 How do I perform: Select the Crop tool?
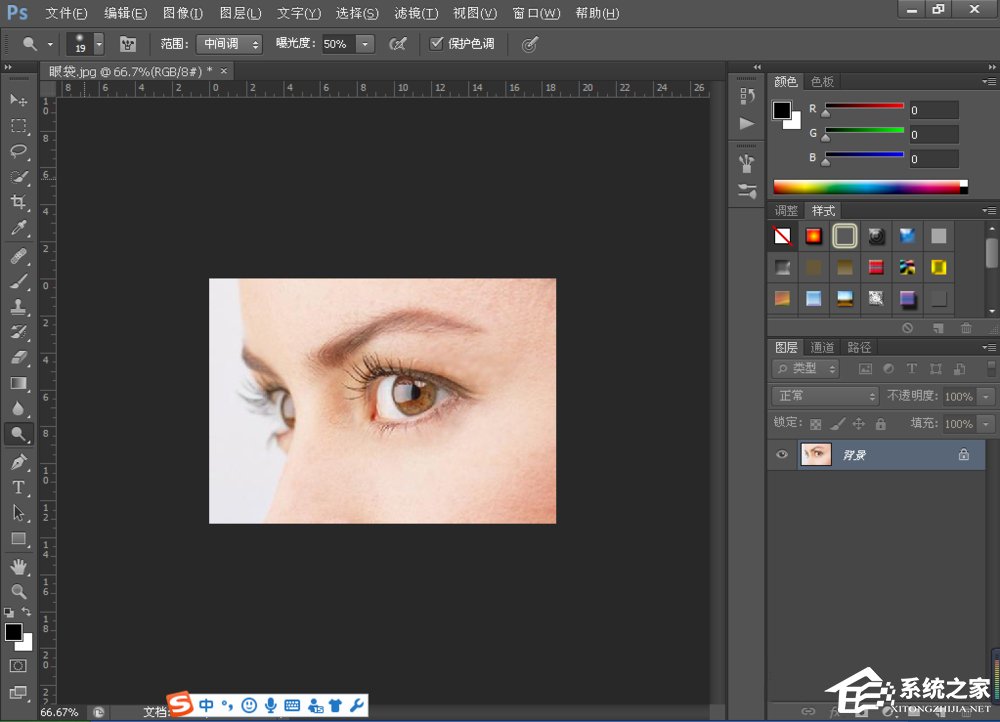pyautogui.click(x=19, y=203)
